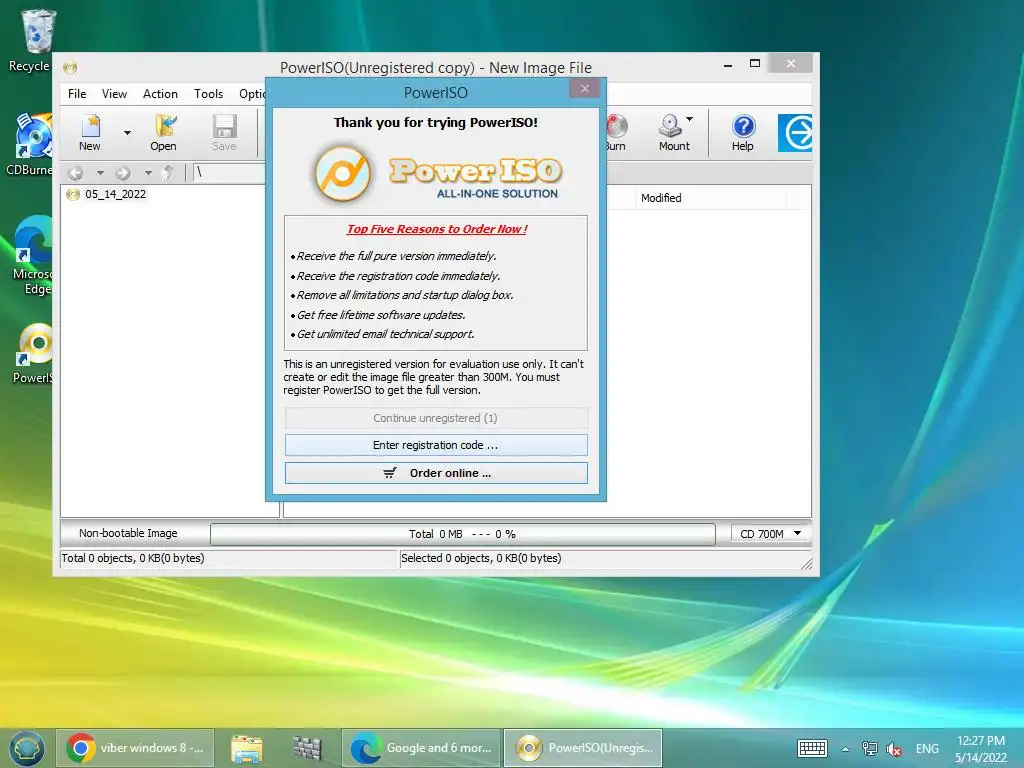Click the Forward navigation arrow

pyautogui.click(x=123, y=173)
